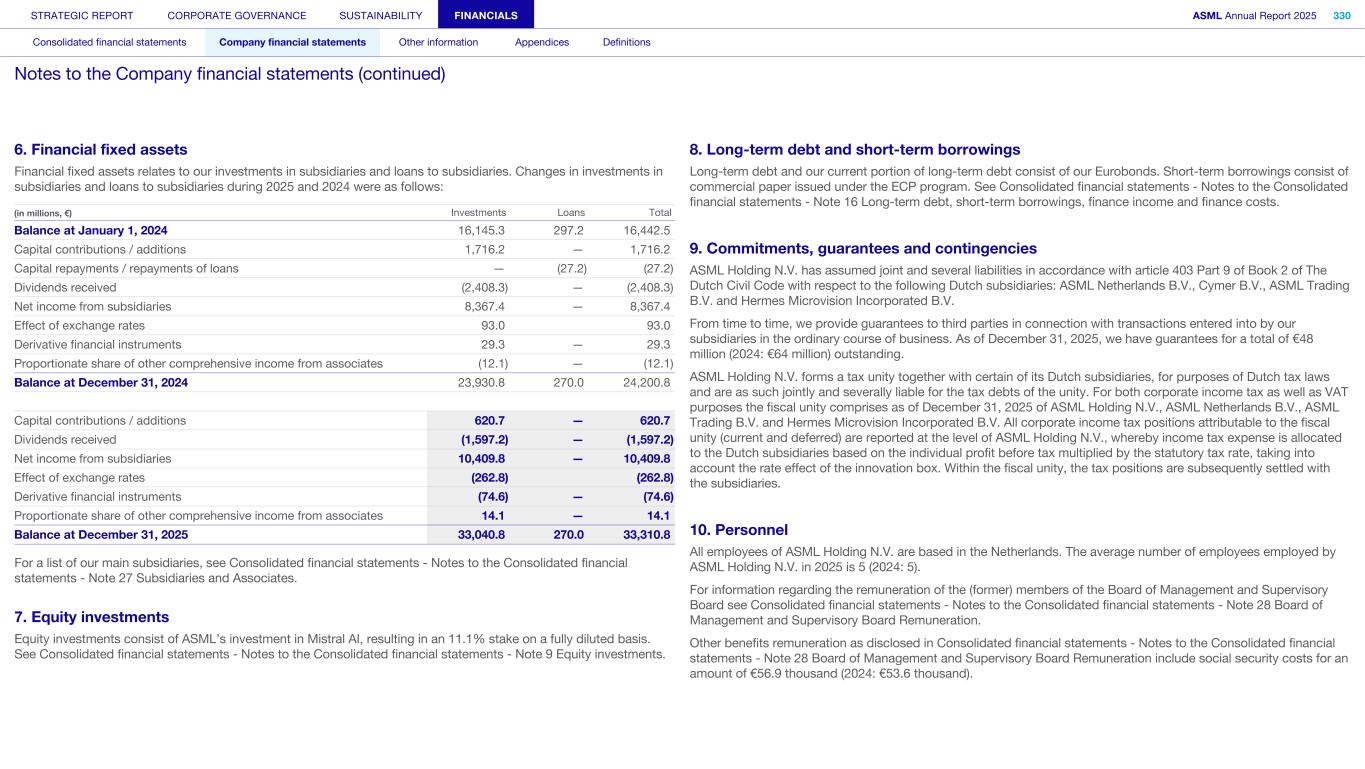Click the 33,310.8 total balance value
The image size is (1365, 769).
[x=646, y=534]
